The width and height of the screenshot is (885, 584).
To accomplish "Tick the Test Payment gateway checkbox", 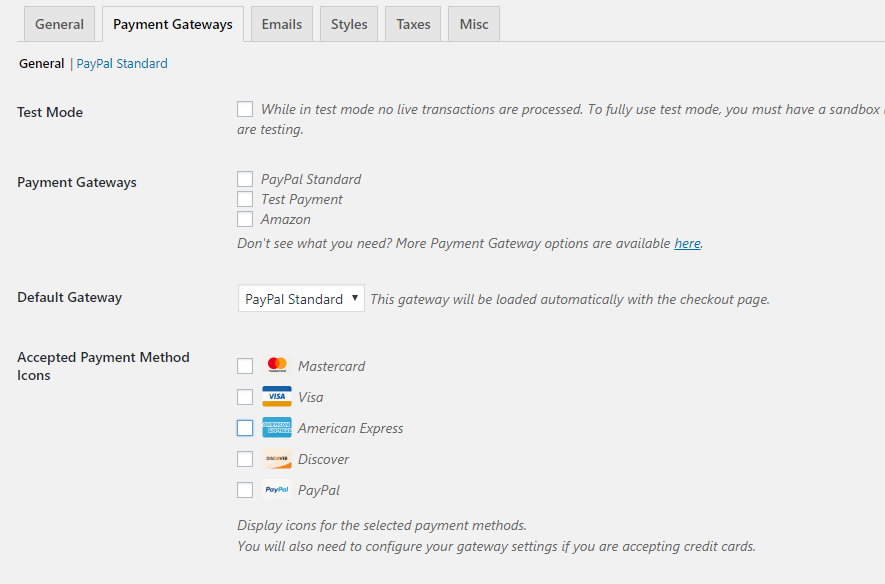I will [x=245, y=199].
